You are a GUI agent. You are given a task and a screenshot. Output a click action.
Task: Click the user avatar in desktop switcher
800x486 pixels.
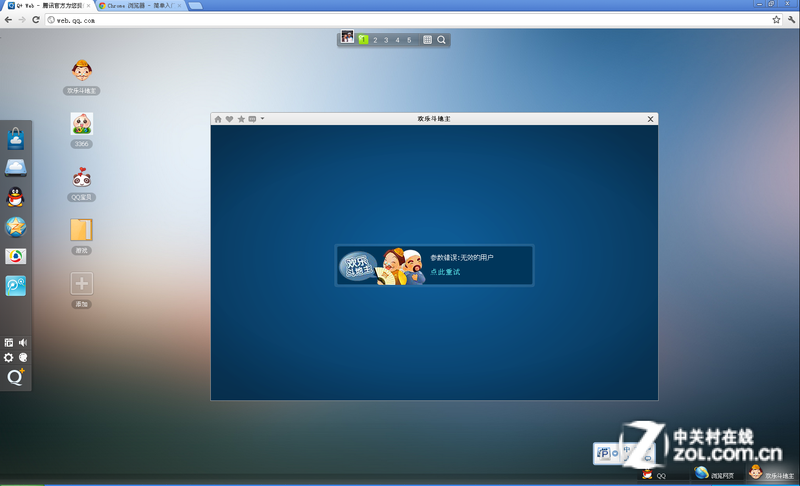point(347,37)
